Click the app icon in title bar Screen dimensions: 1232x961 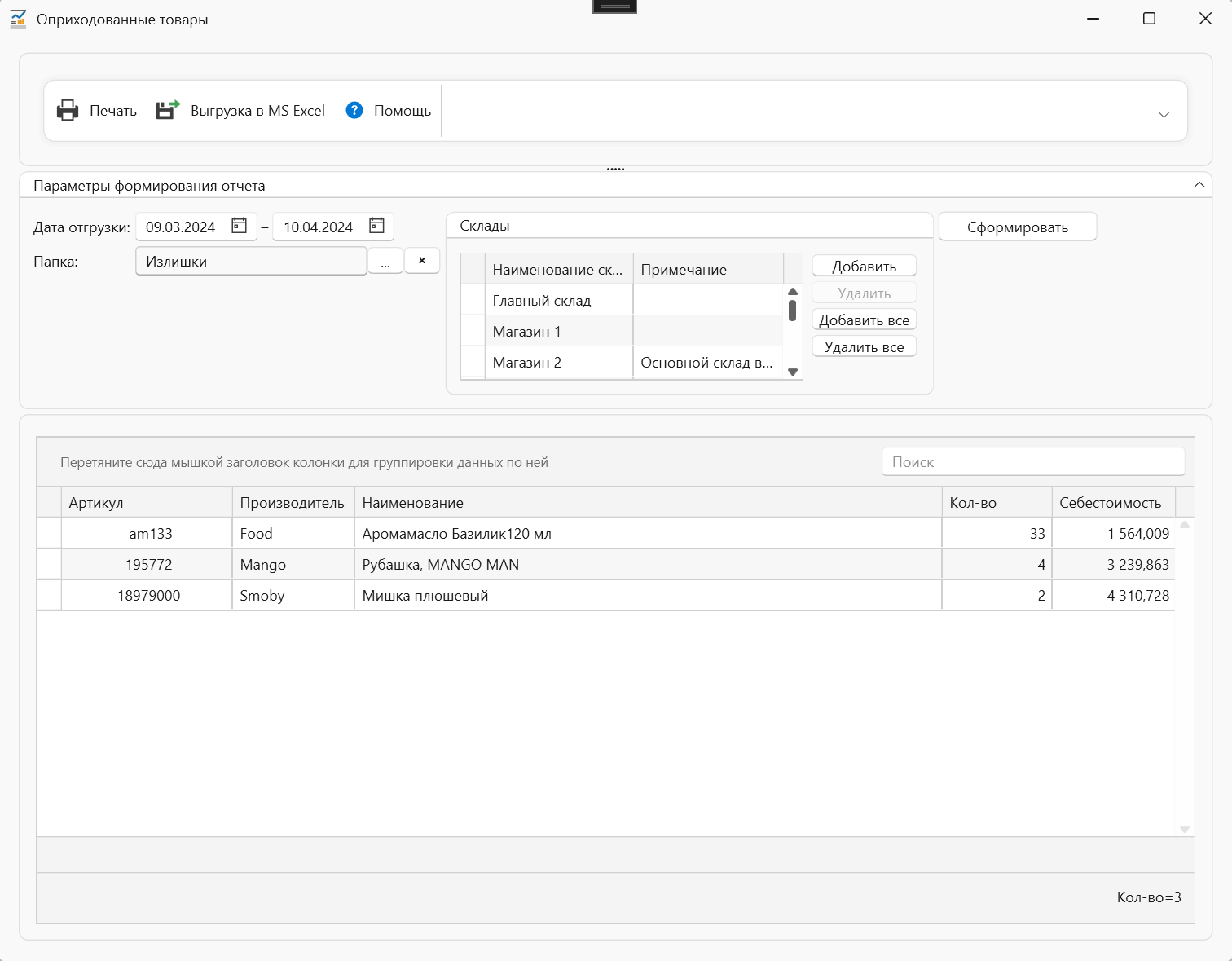point(18,19)
